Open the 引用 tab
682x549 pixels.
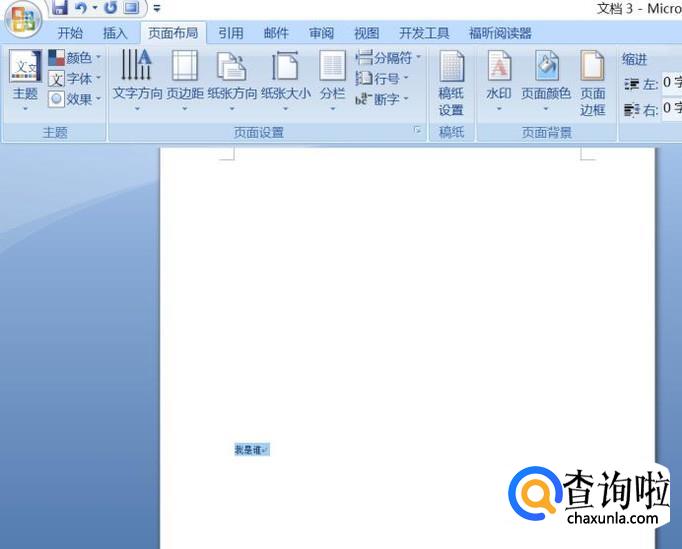tap(231, 33)
